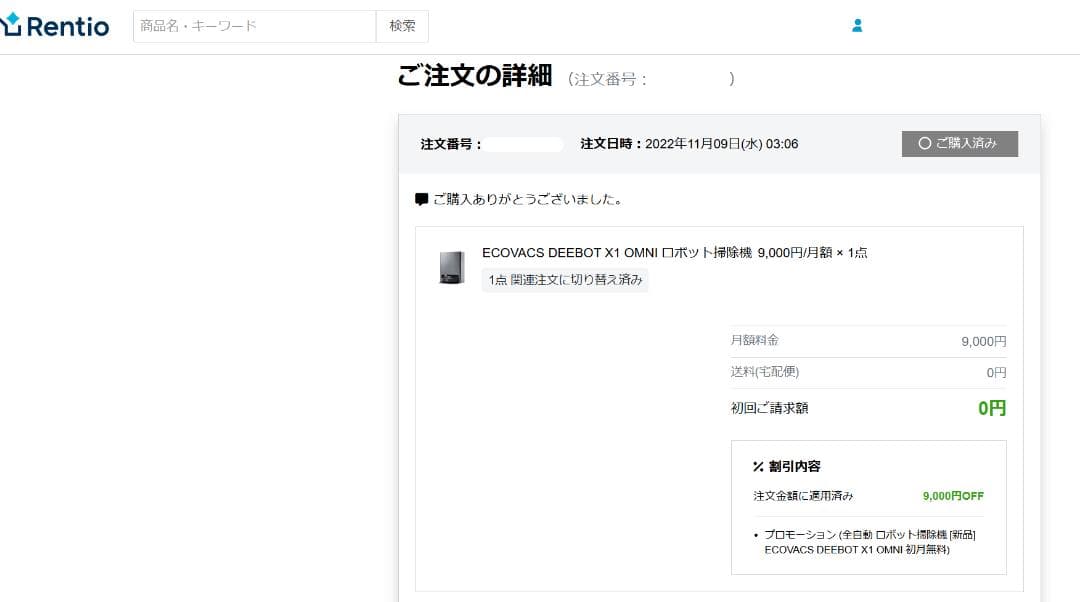
Task: Click the Rentio logo house icon
Action: pos(10,25)
